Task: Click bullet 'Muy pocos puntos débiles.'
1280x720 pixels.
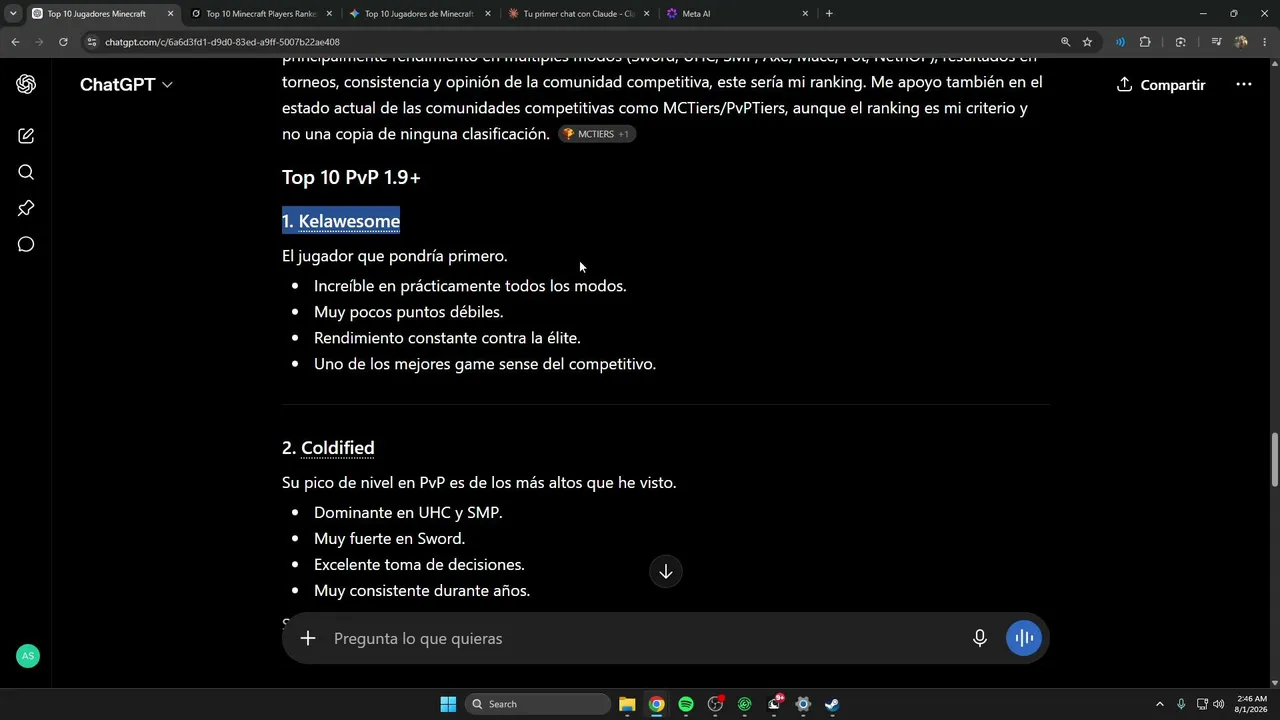Action: pos(409,312)
